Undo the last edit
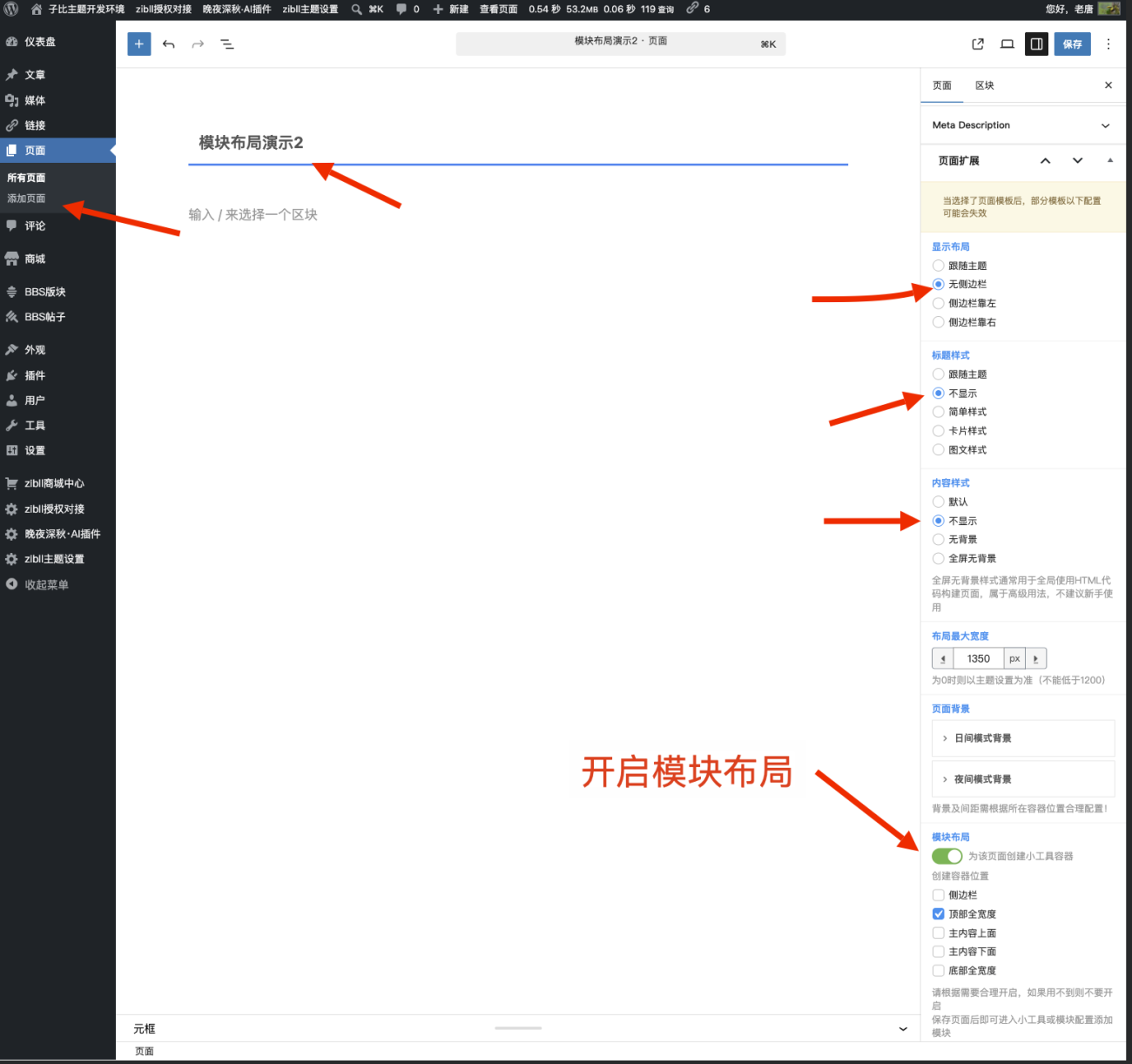 [x=169, y=44]
